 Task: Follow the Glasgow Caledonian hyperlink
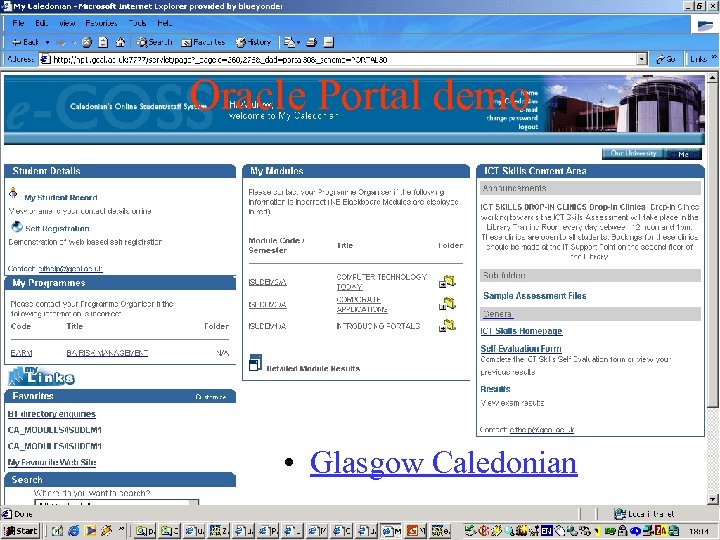[444, 463]
